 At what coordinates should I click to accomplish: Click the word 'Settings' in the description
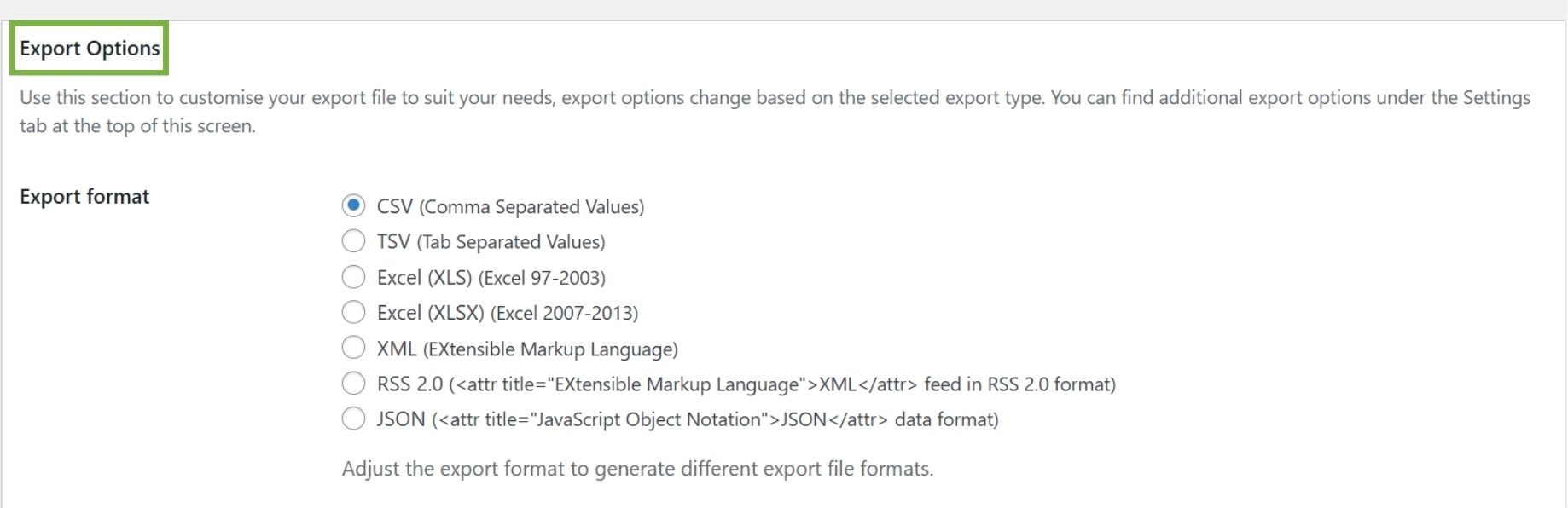coord(1496,98)
